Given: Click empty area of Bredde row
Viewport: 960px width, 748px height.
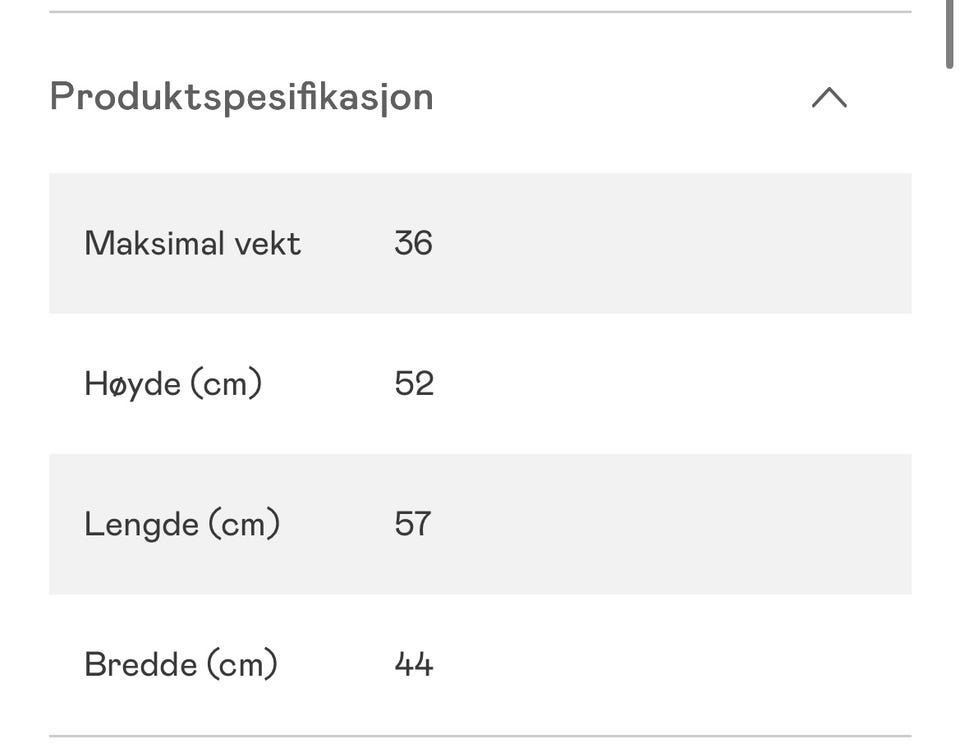Looking at the screenshot, I should click(x=673, y=665).
